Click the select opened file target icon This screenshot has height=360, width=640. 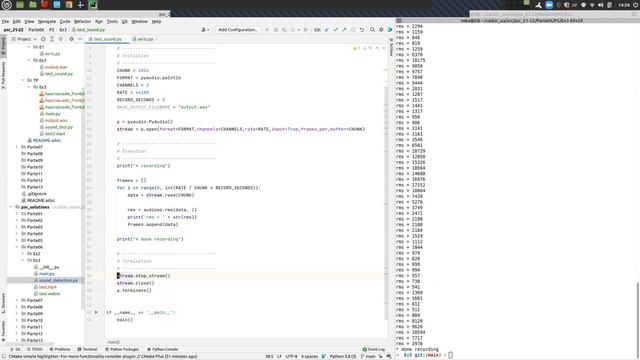(x=43, y=39)
